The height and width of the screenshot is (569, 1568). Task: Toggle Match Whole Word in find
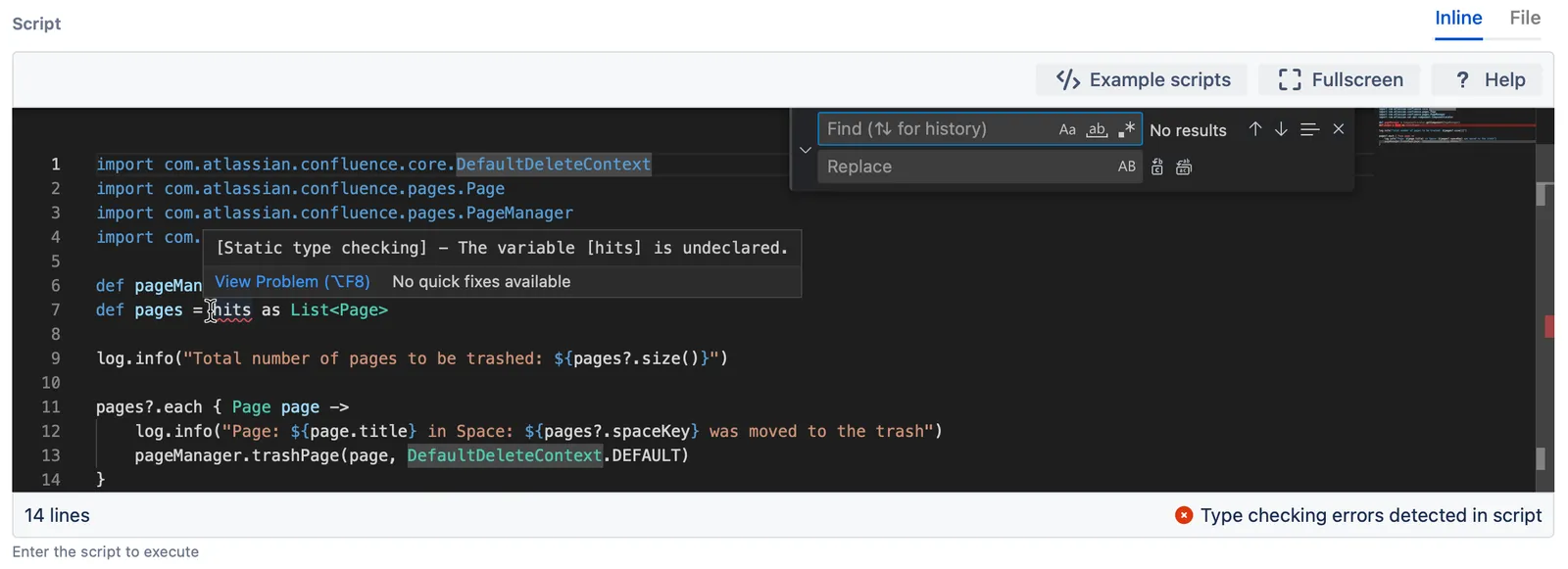1097,129
